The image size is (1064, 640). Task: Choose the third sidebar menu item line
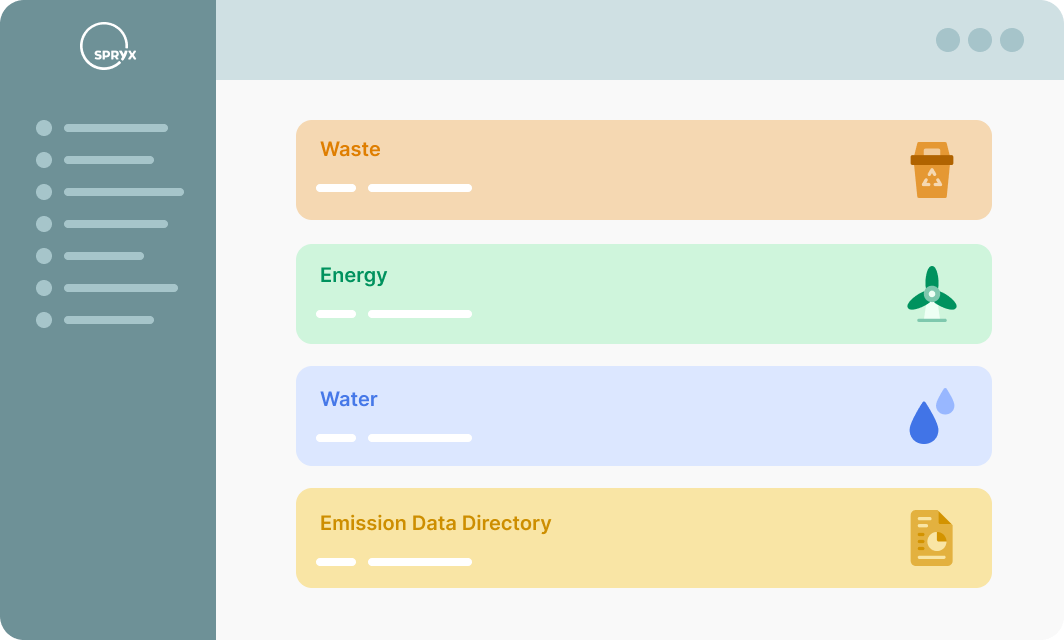[124, 192]
